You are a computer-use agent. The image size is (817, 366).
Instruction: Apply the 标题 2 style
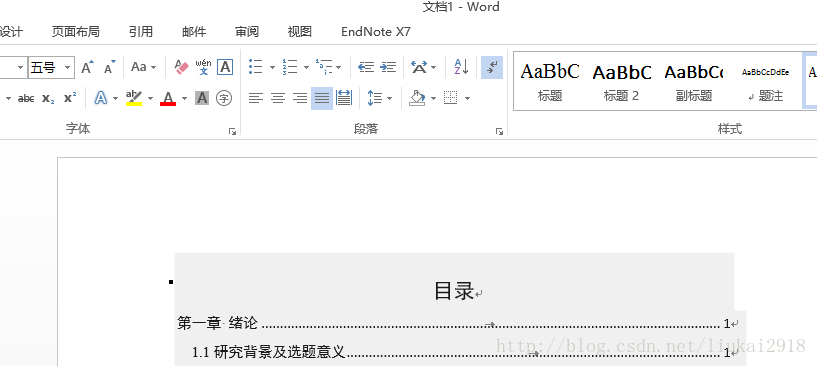pos(622,81)
